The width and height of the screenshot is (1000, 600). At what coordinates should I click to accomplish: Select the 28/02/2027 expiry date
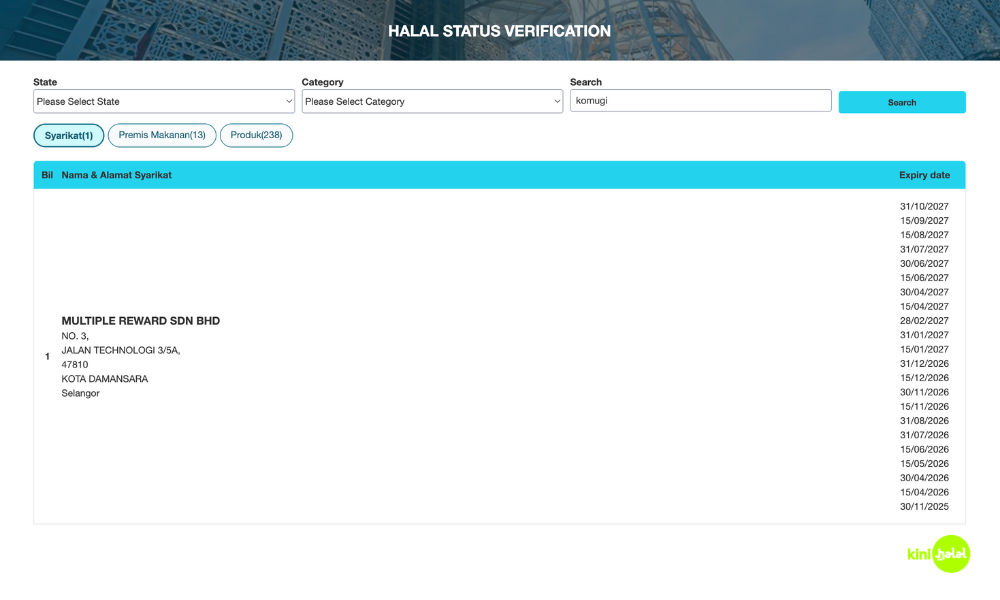pos(924,321)
